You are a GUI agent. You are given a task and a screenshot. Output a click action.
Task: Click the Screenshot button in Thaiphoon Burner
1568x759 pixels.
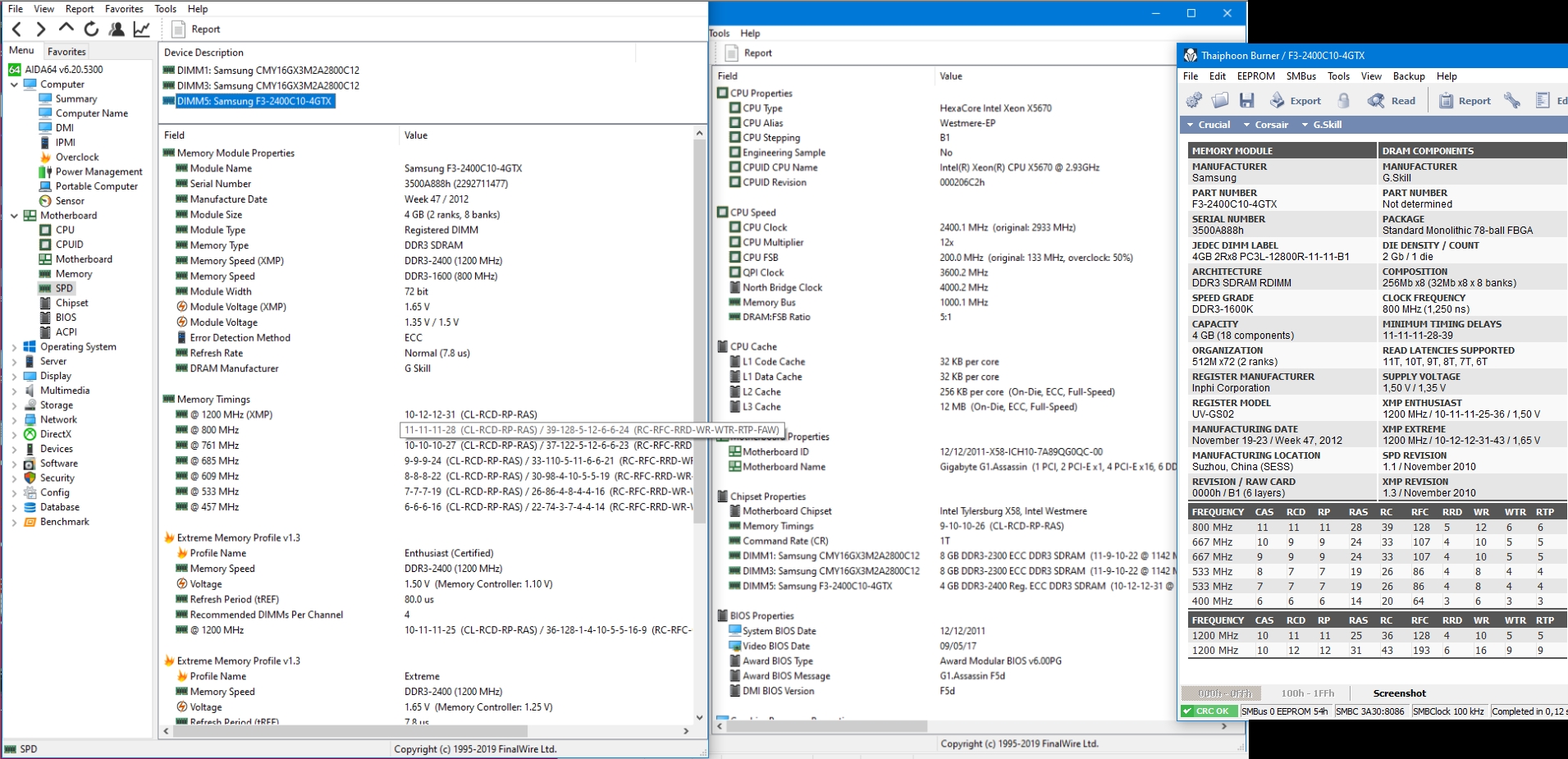tap(1399, 693)
